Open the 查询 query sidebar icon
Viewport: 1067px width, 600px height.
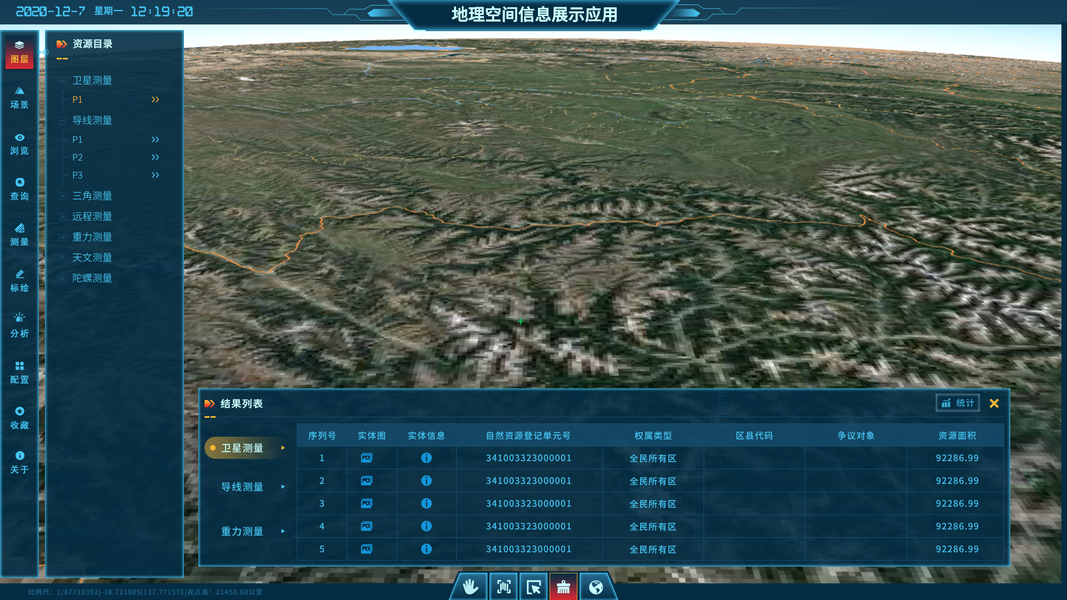click(x=19, y=189)
